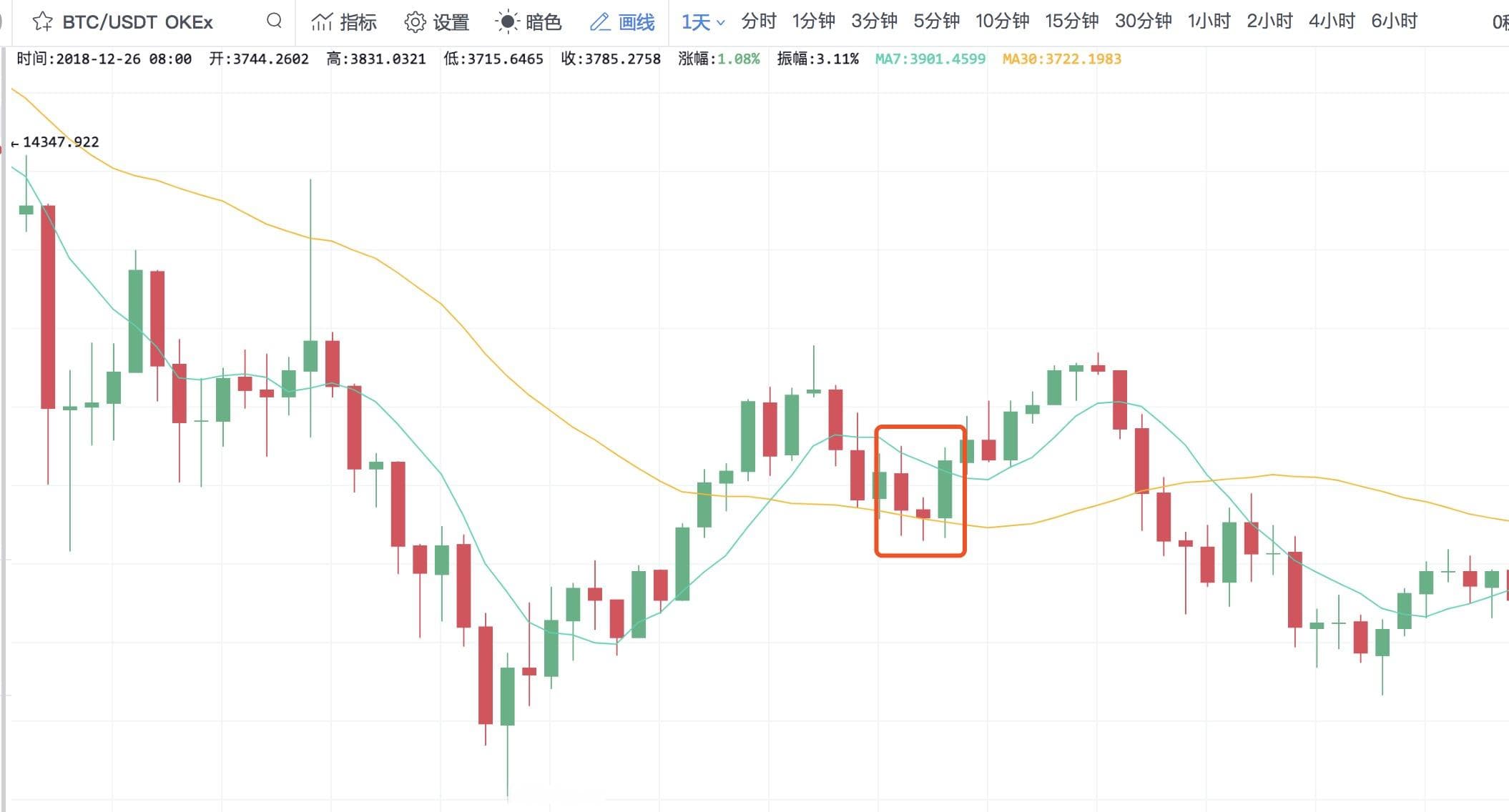Switch chart to 4小时 interval

pyautogui.click(x=1332, y=21)
